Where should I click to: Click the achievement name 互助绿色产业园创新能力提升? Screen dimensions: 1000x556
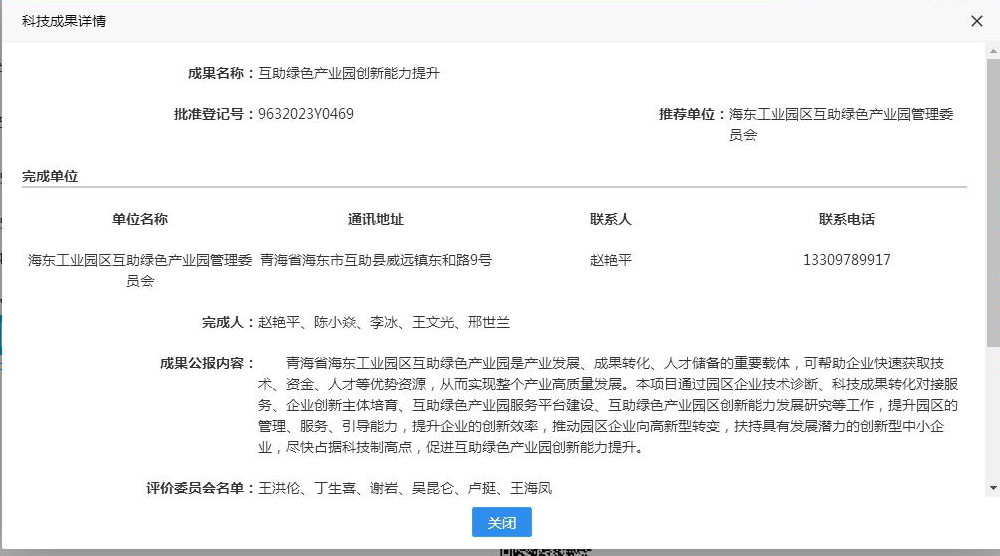point(349,73)
